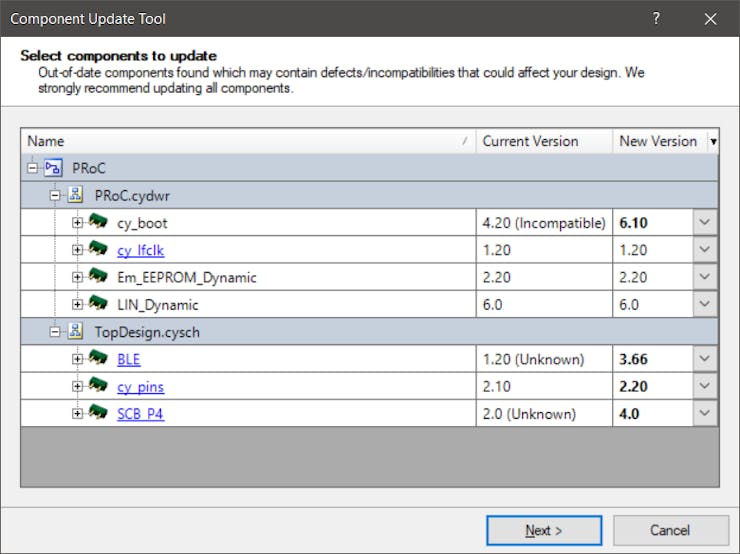
Task: Click the Em_EEPROM_Dynamic component chip icon
Action: [98, 277]
